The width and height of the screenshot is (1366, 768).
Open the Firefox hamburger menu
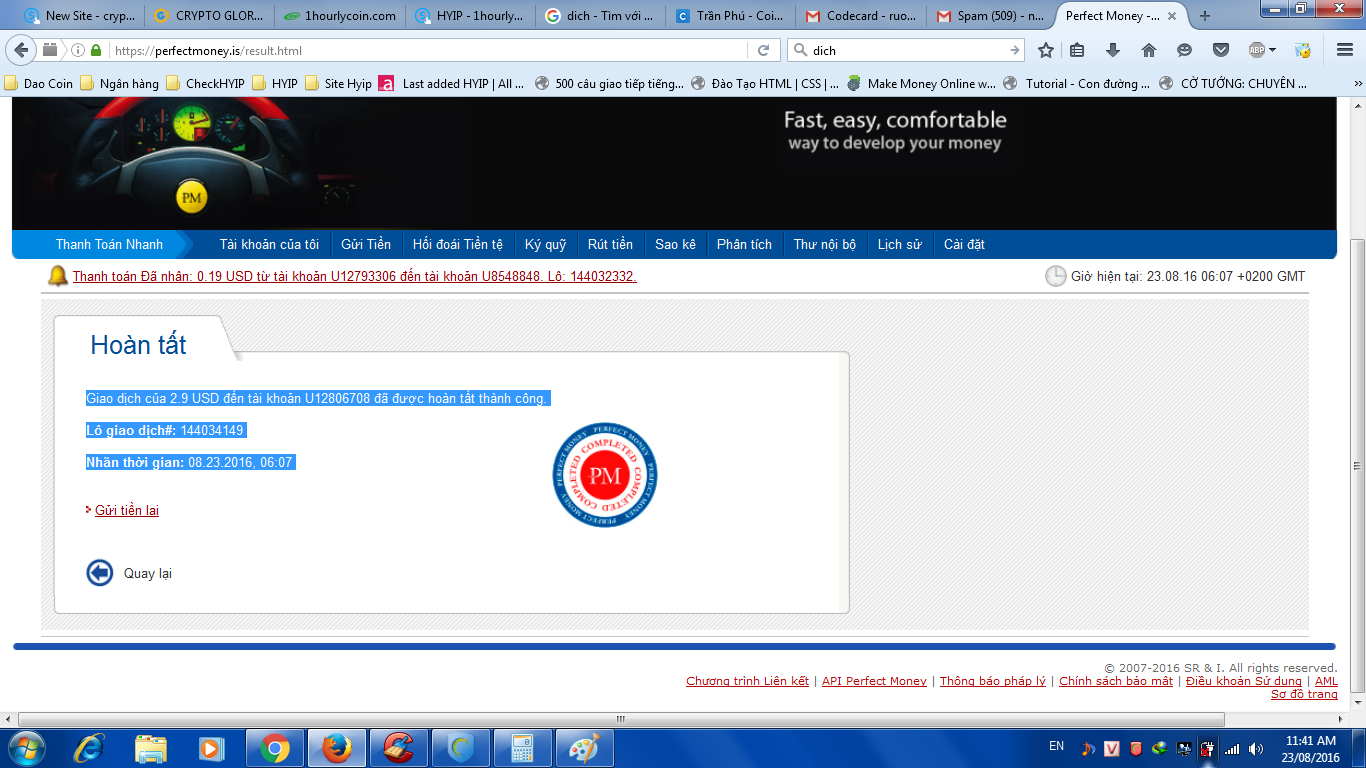(1344, 50)
